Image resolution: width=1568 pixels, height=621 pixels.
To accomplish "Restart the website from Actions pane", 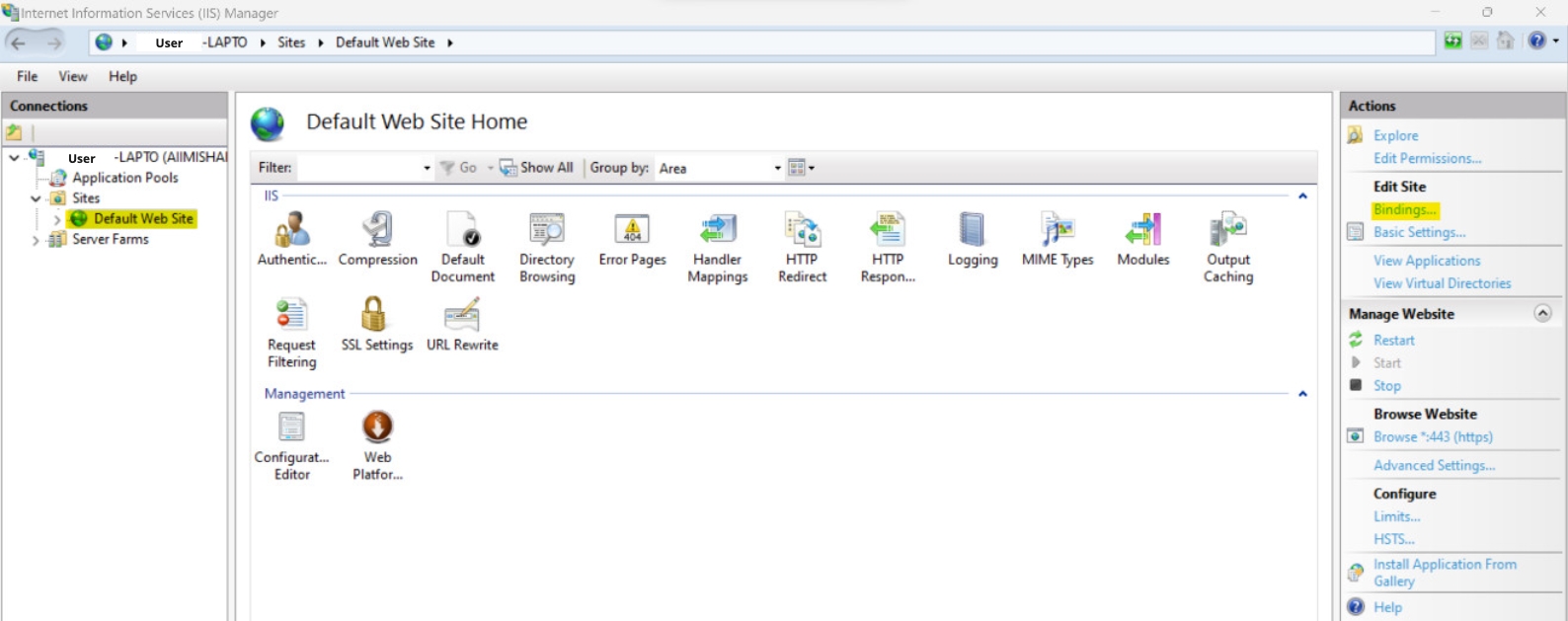I will point(1393,340).
